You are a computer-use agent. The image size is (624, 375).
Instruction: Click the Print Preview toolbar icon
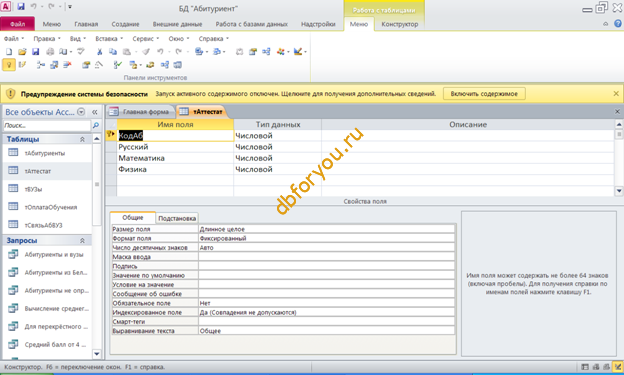click(63, 52)
